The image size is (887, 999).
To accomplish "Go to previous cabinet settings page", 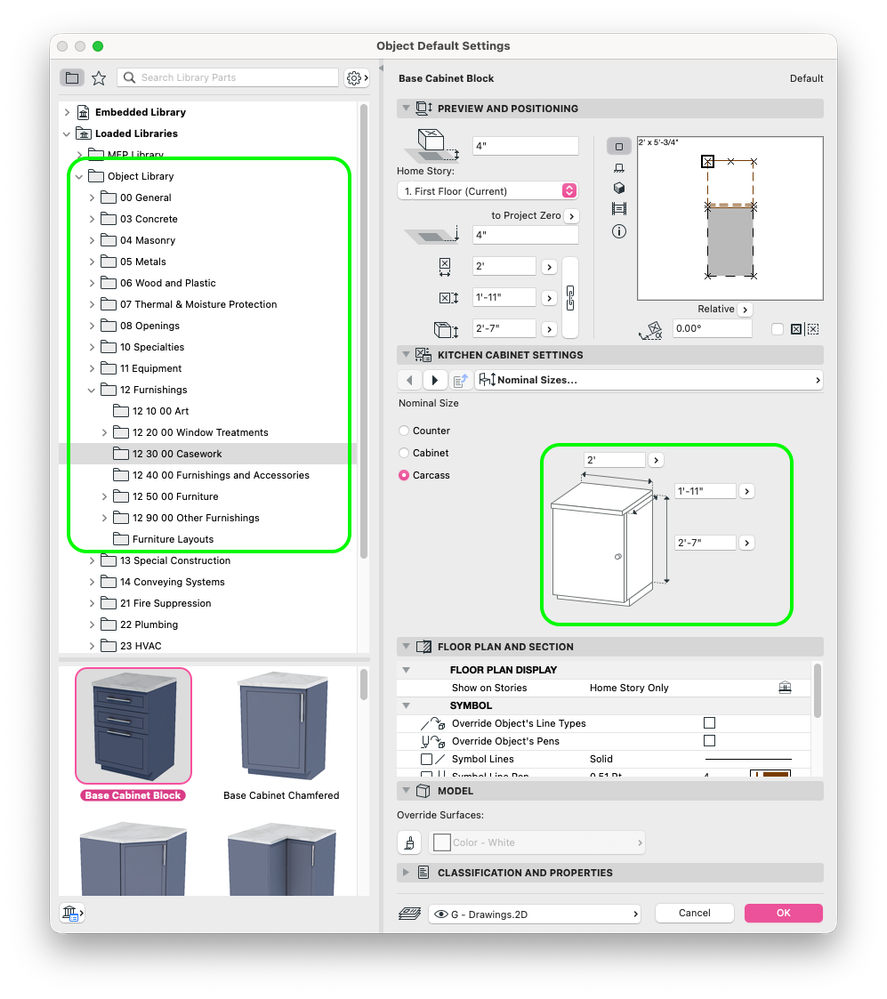I will [409, 380].
